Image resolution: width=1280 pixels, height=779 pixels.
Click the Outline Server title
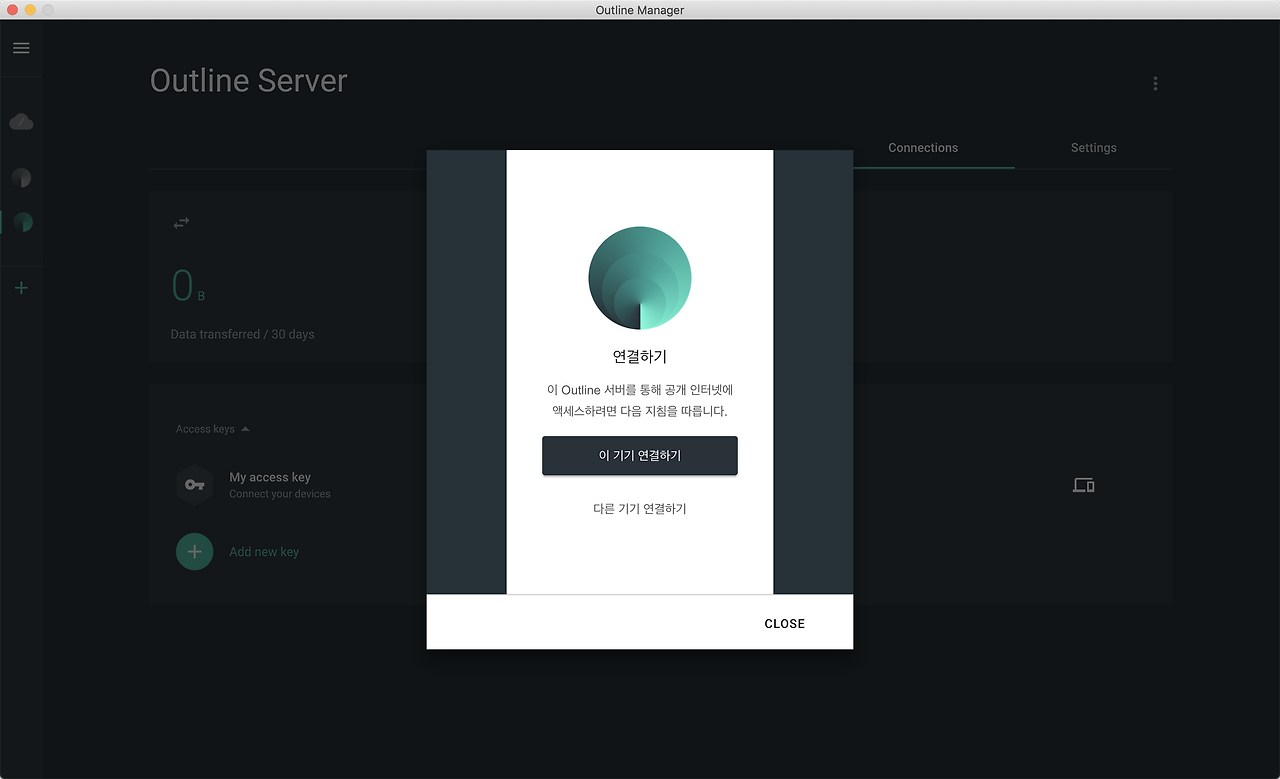coord(249,81)
